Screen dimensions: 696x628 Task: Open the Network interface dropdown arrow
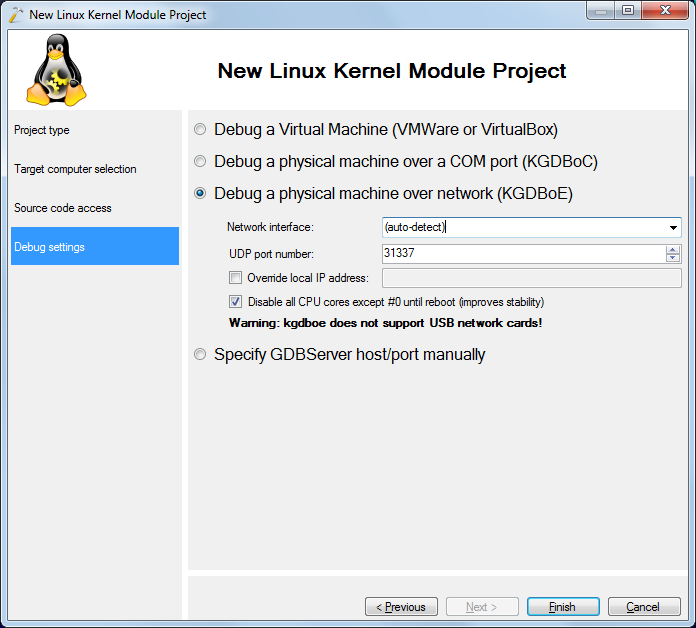pos(673,228)
